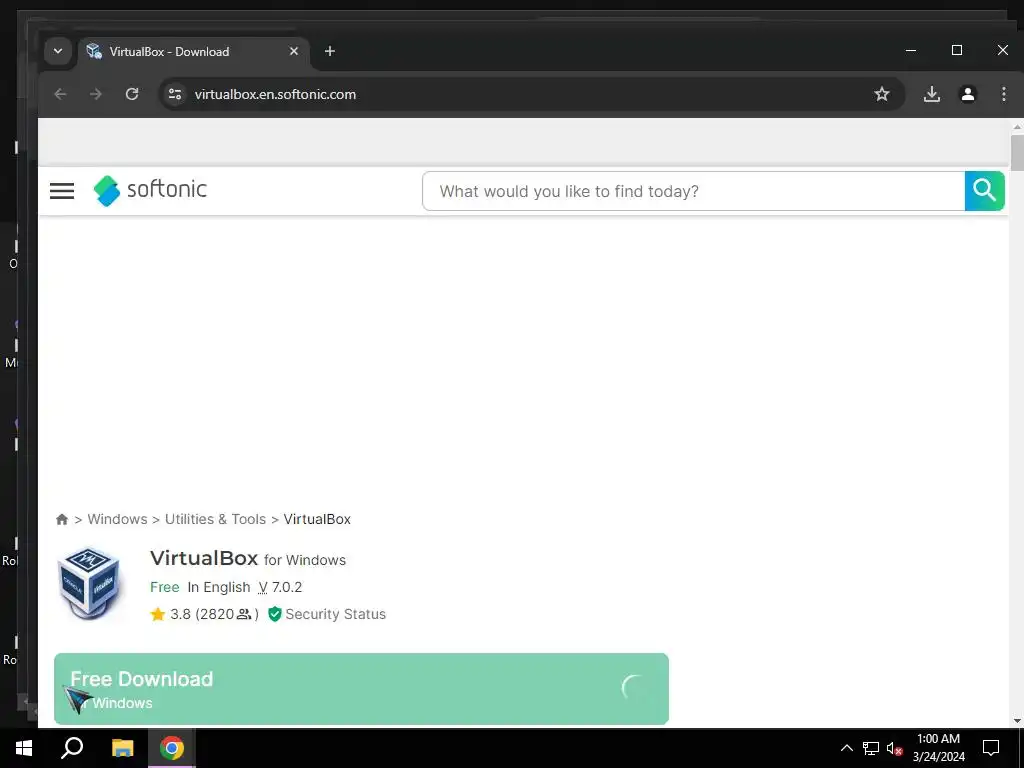Open the Security Status link
This screenshot has width=1024, height=768.
[x=336, y=614]
